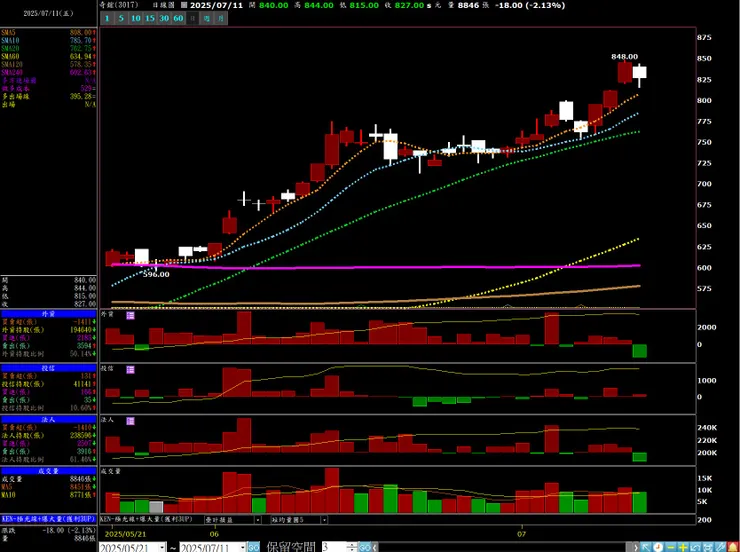The height and width of the screenshot is (552, 740).
Task: Click the 外資 blue panel header
Action: 49,314
